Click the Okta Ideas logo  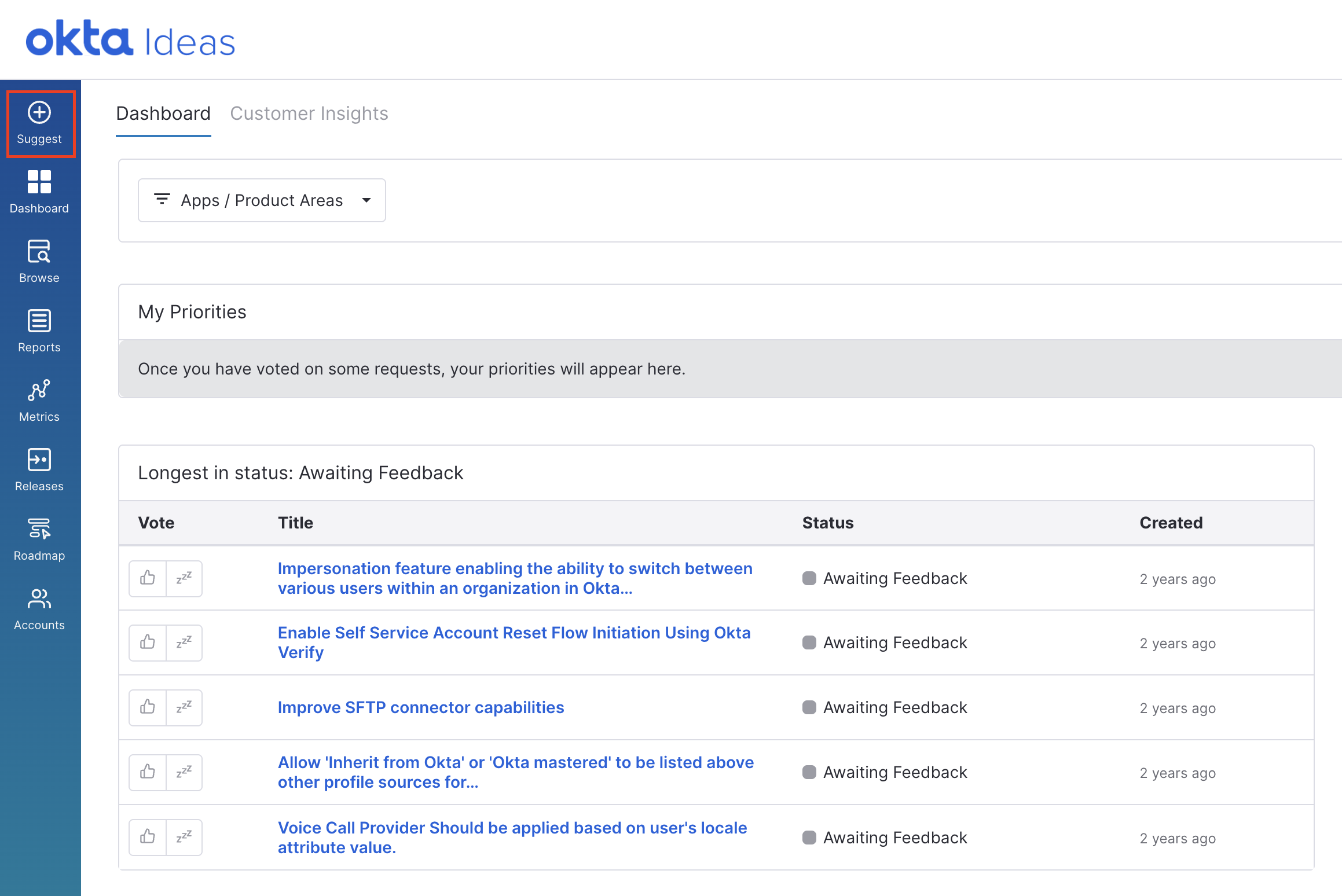pos(131,39)
